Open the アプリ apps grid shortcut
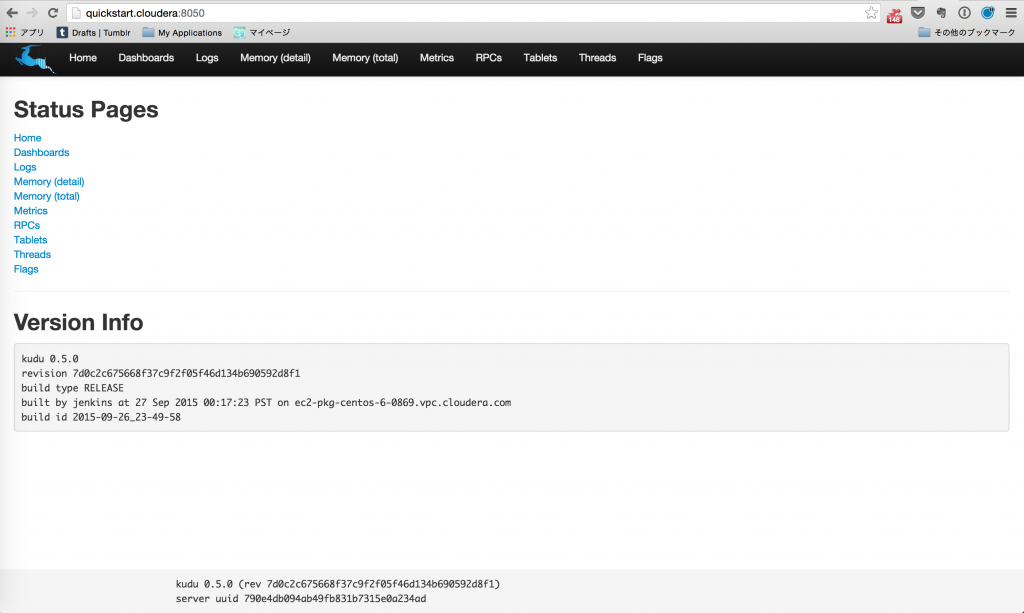Screen dimensions: 1024x613 point(25,33)
